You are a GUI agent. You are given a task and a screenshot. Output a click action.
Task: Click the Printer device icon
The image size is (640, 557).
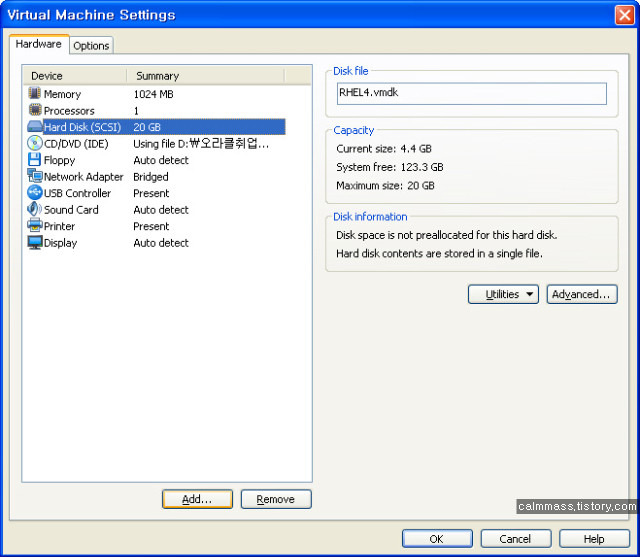pyautogui.click(x=35, y=225)
